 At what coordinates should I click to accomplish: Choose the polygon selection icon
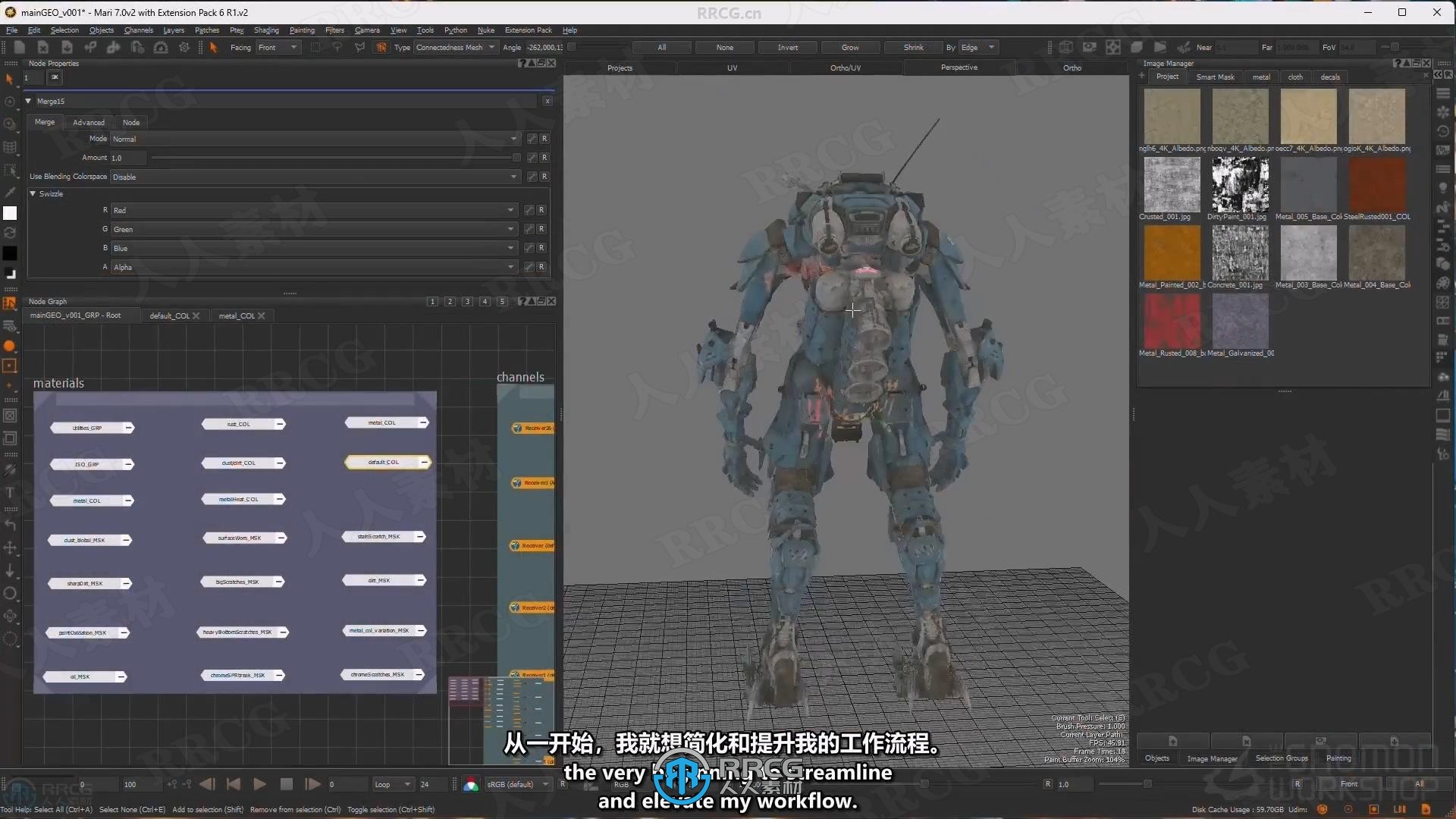[359, 47]
